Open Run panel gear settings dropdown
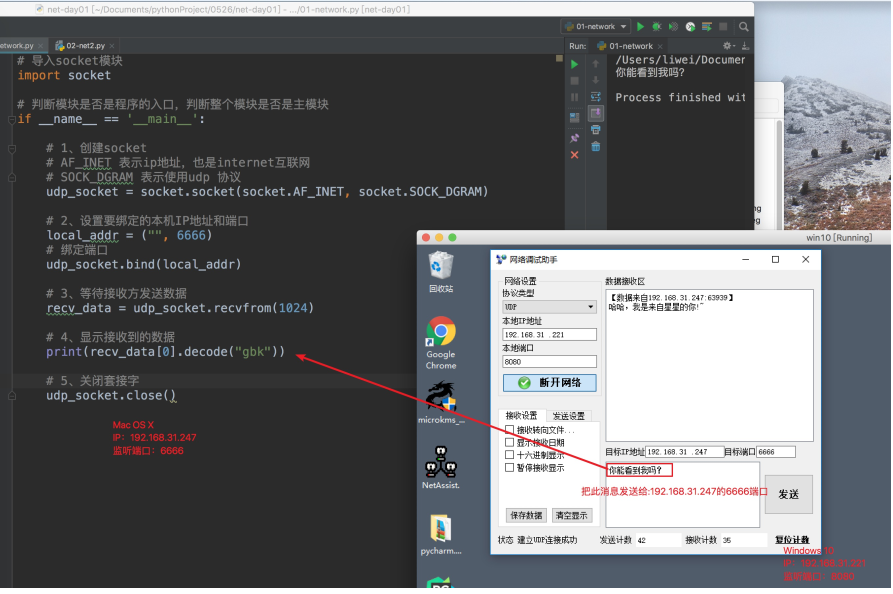Viewport: 893px width, 594px height. click(x=730, y=45)
